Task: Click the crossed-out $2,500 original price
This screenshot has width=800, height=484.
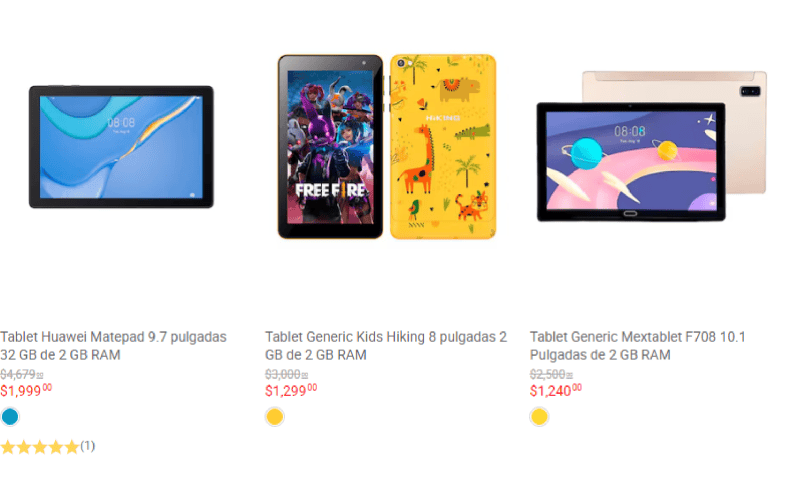Action: click(551, 374)
